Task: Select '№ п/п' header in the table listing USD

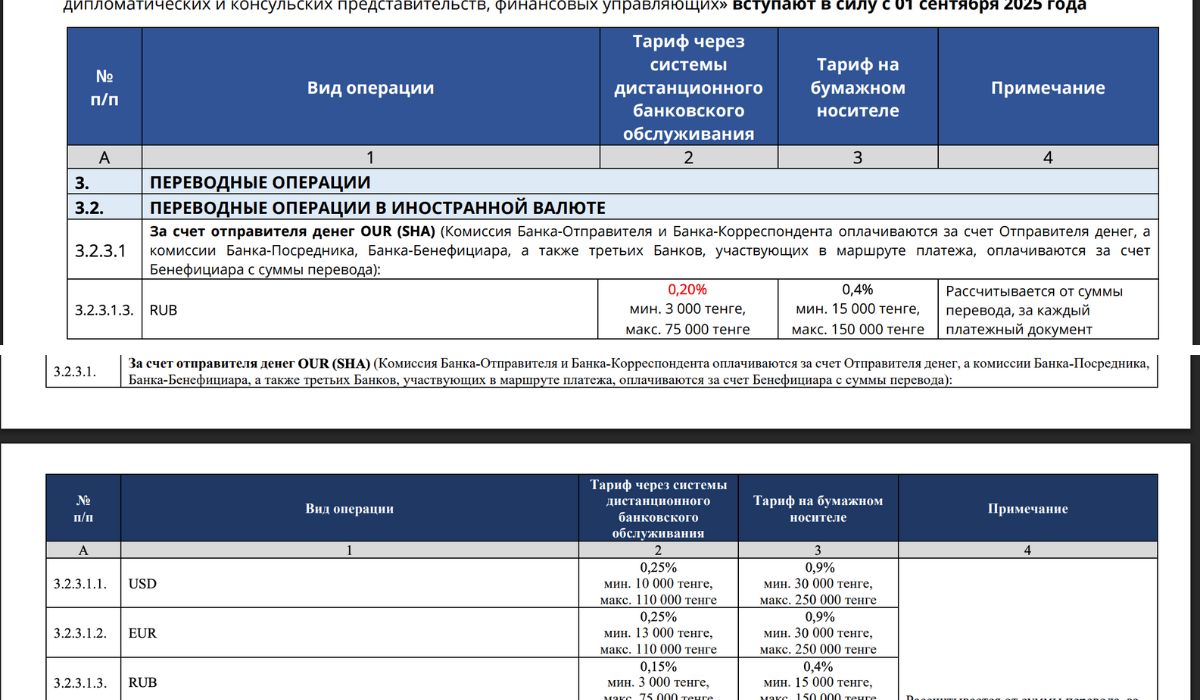Action: [83, 508]
